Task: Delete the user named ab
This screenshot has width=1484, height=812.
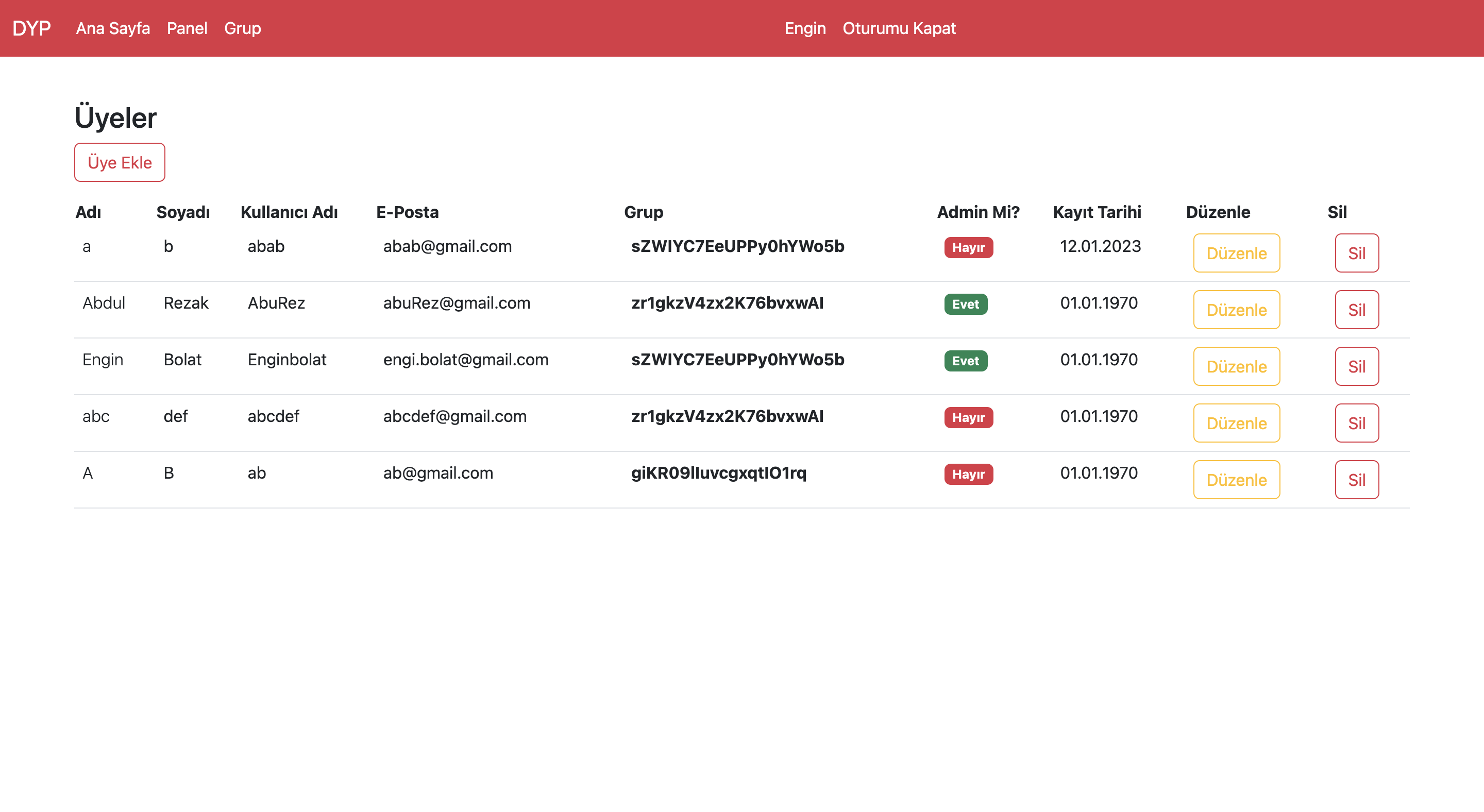Action: (x=1357, y=480)
